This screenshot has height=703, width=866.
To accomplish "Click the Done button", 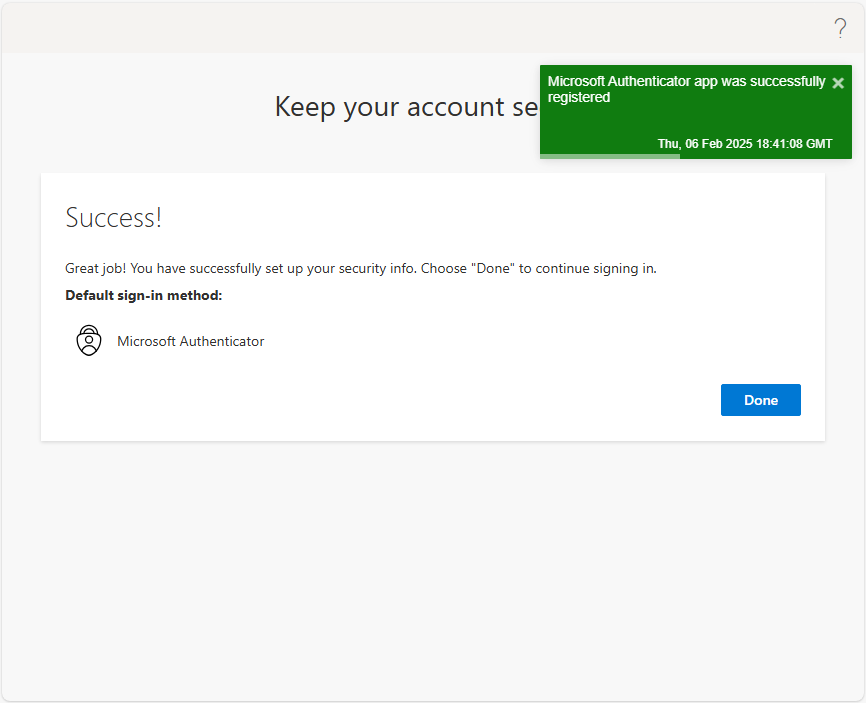I will (x=761, y=400).
